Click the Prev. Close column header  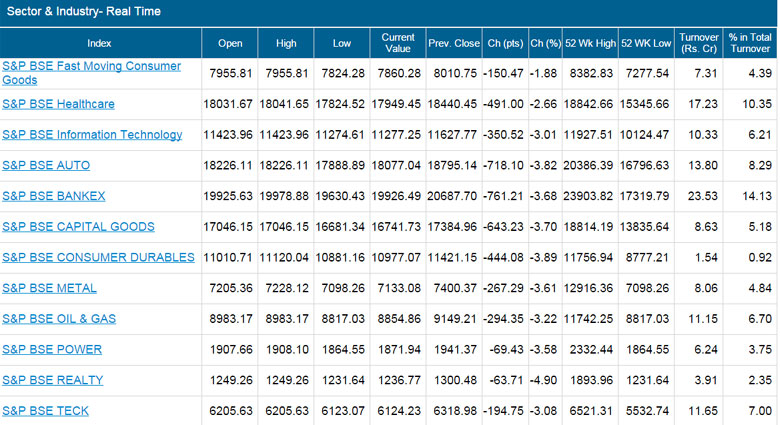pyautogui.click(x=454, y=43)
